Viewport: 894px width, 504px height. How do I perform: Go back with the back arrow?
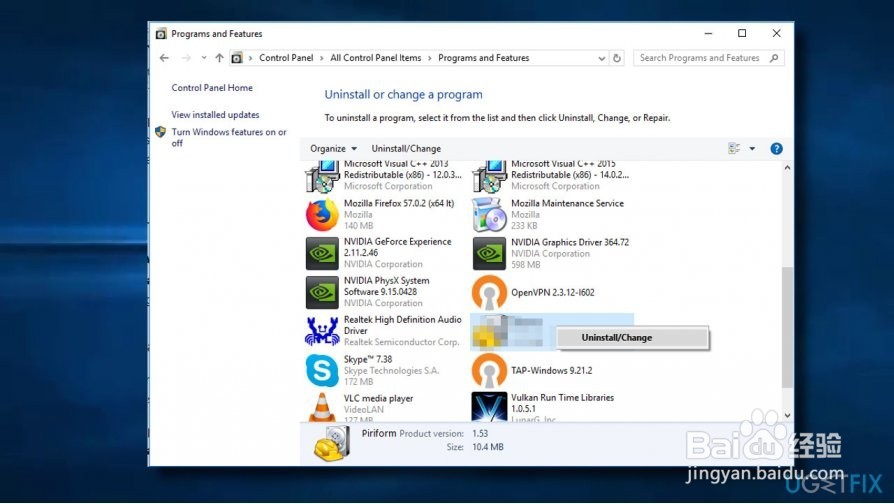pyautogui.click(x=164, y=58)
